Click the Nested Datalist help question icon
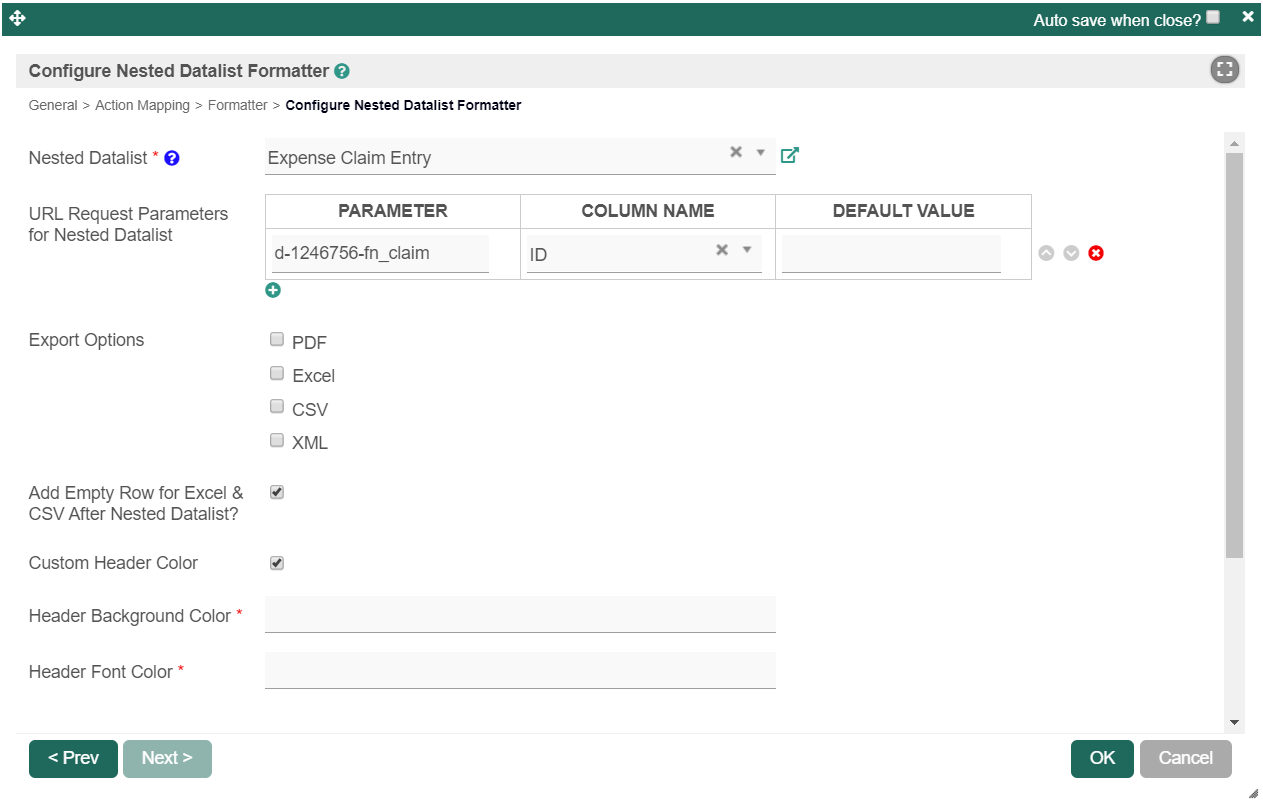Image resolution: width=1263 pixels, height=803 pixels. (x=172, y=158)
